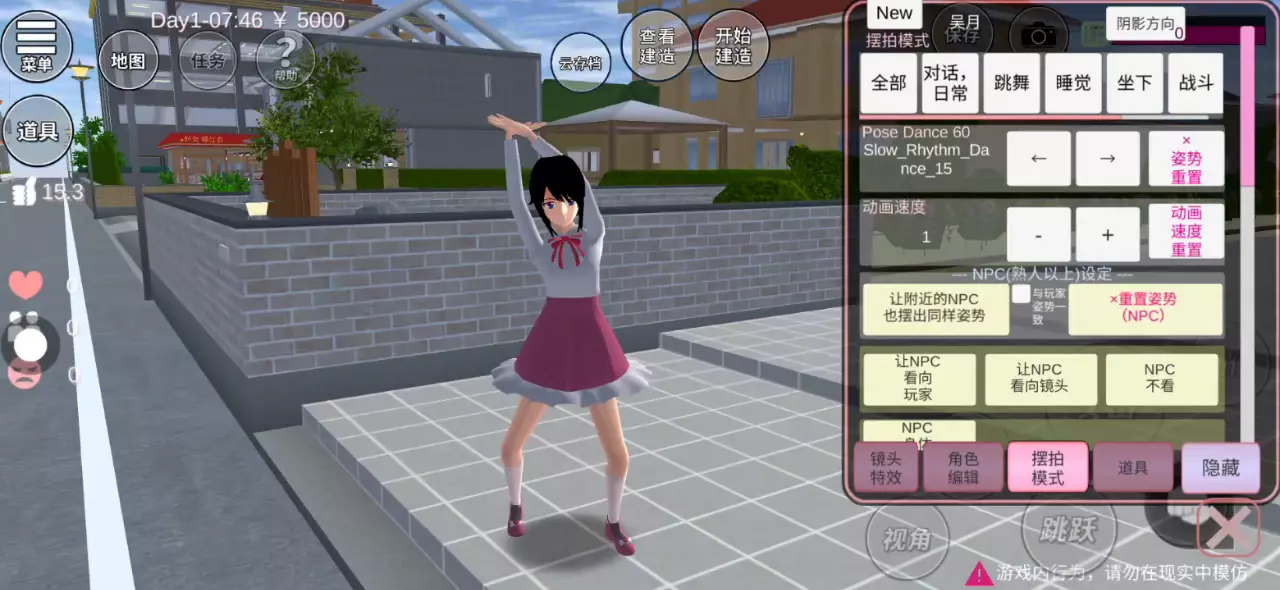This screenshot has height=590, width=1280.
Task: Tap the angry face status icon
Action: point(25,375)
